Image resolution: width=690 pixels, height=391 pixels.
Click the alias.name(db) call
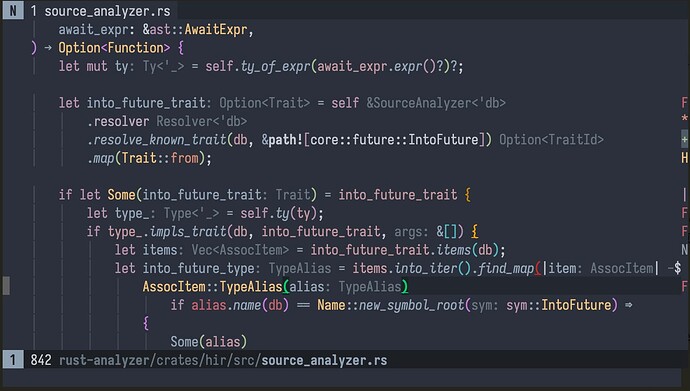(240, 305)
